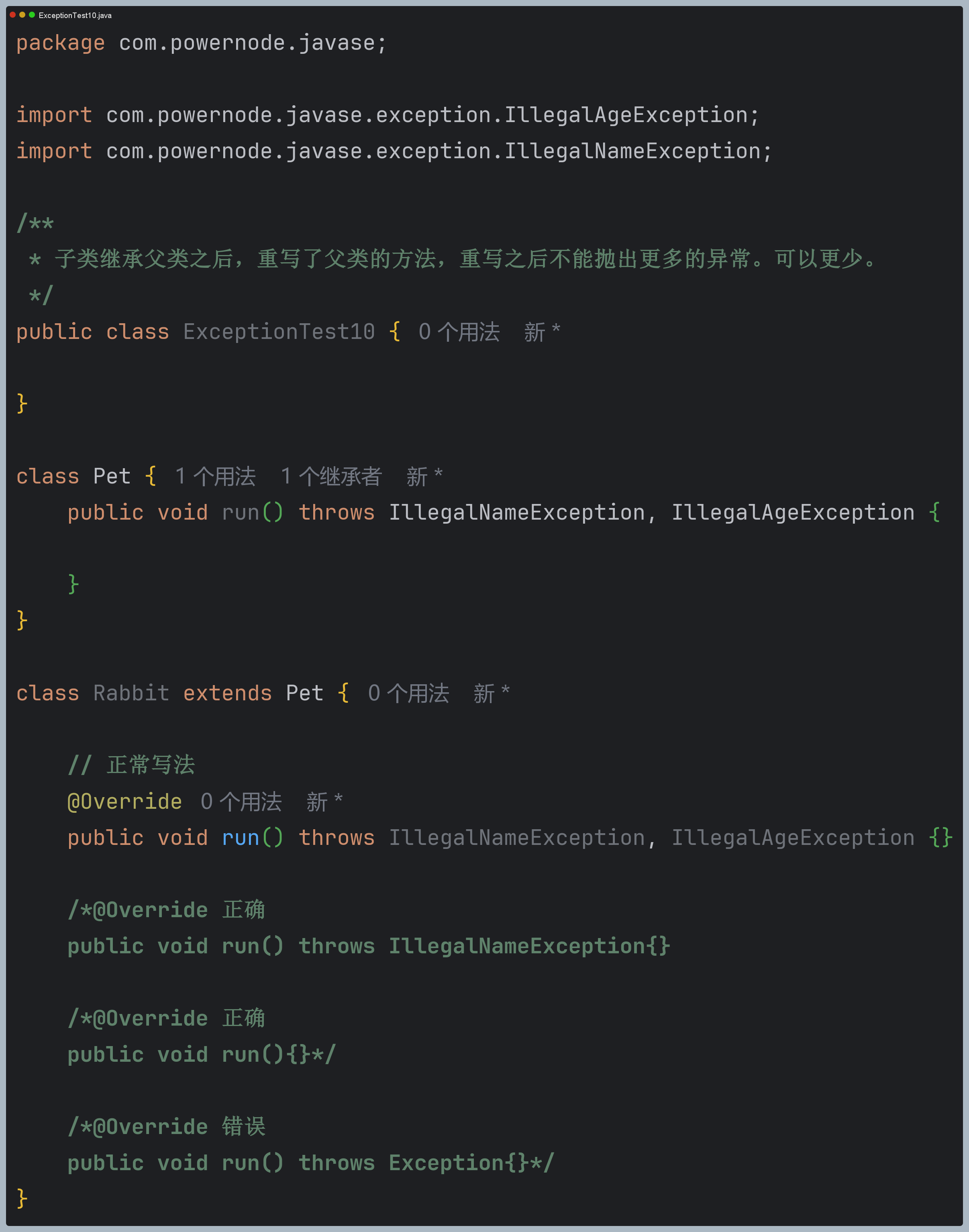Select the ExceptionTest10.java title label

coord(75,15)
